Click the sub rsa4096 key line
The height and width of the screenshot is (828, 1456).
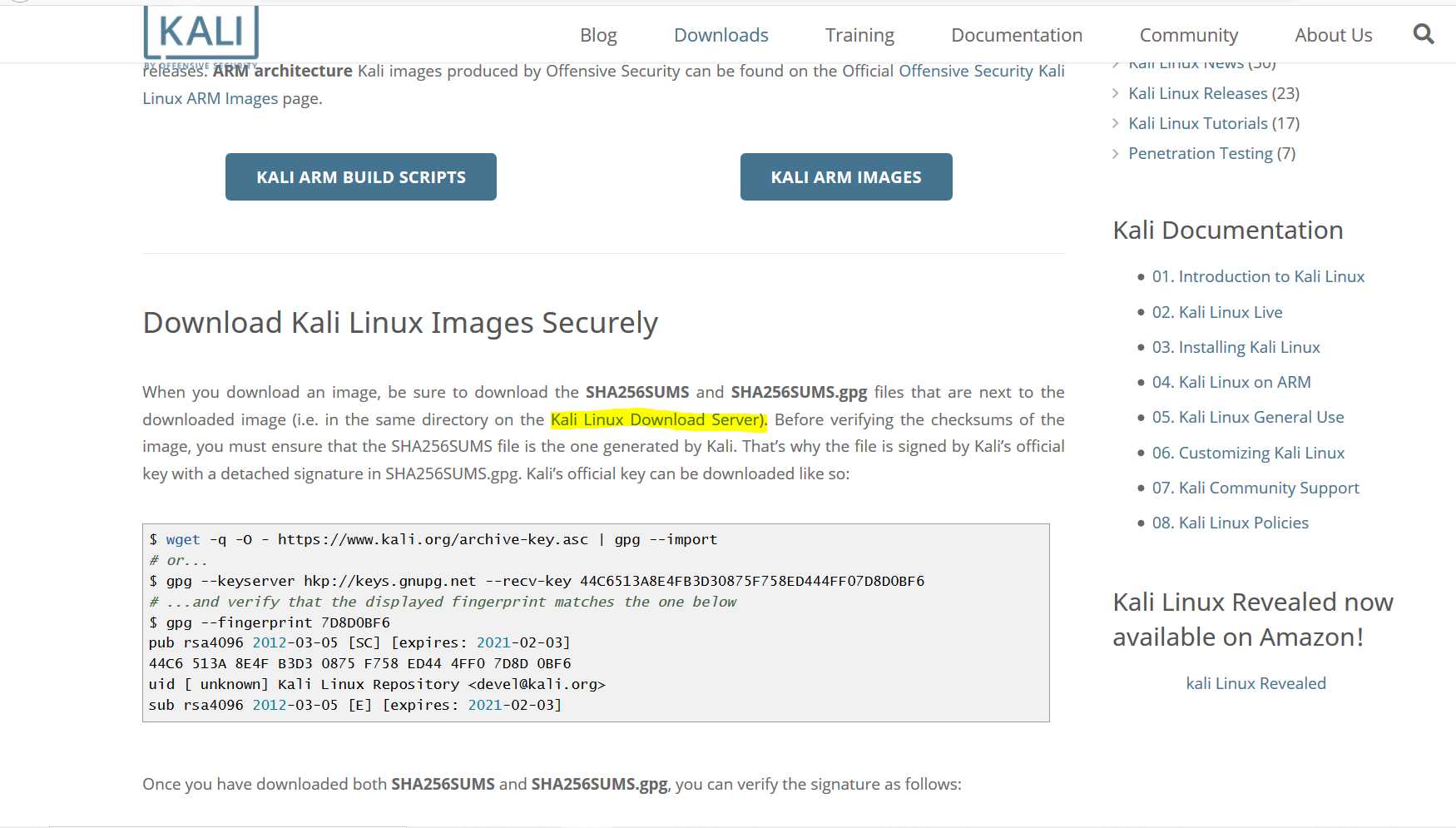coord(355,705)
